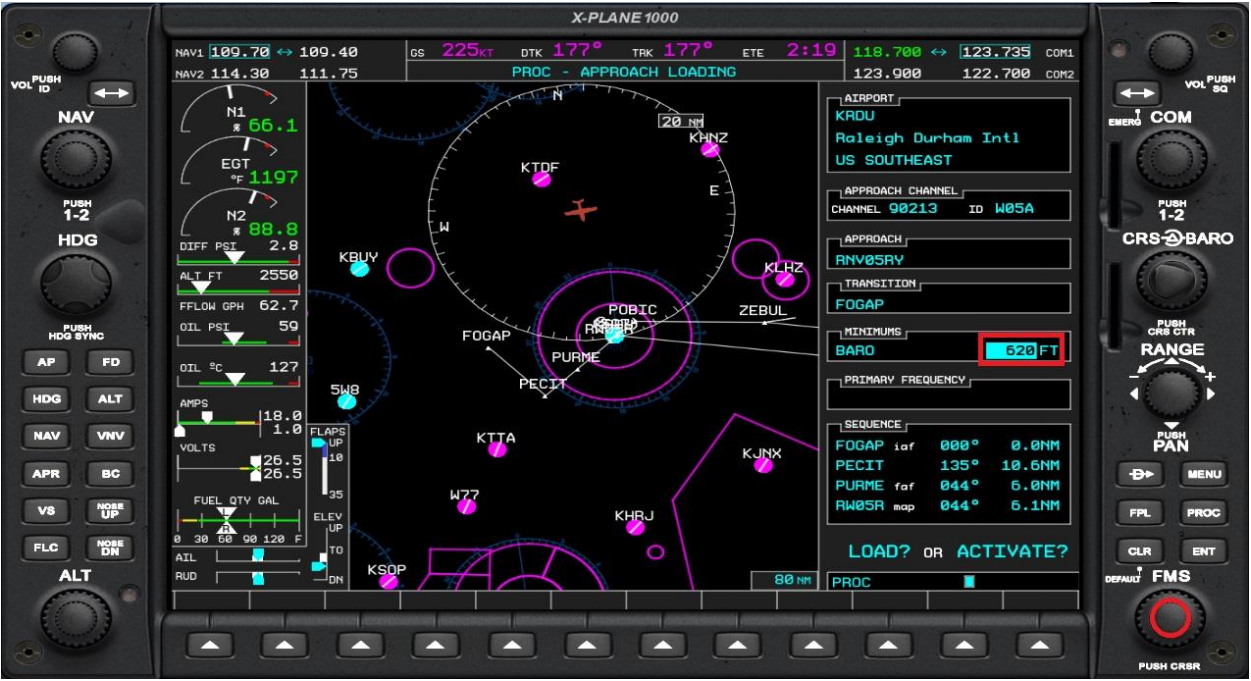The width and height of the screenshot is (1251, 681).
Task: Arm the APR approach mode button
Action: click(x=46, y=474)
